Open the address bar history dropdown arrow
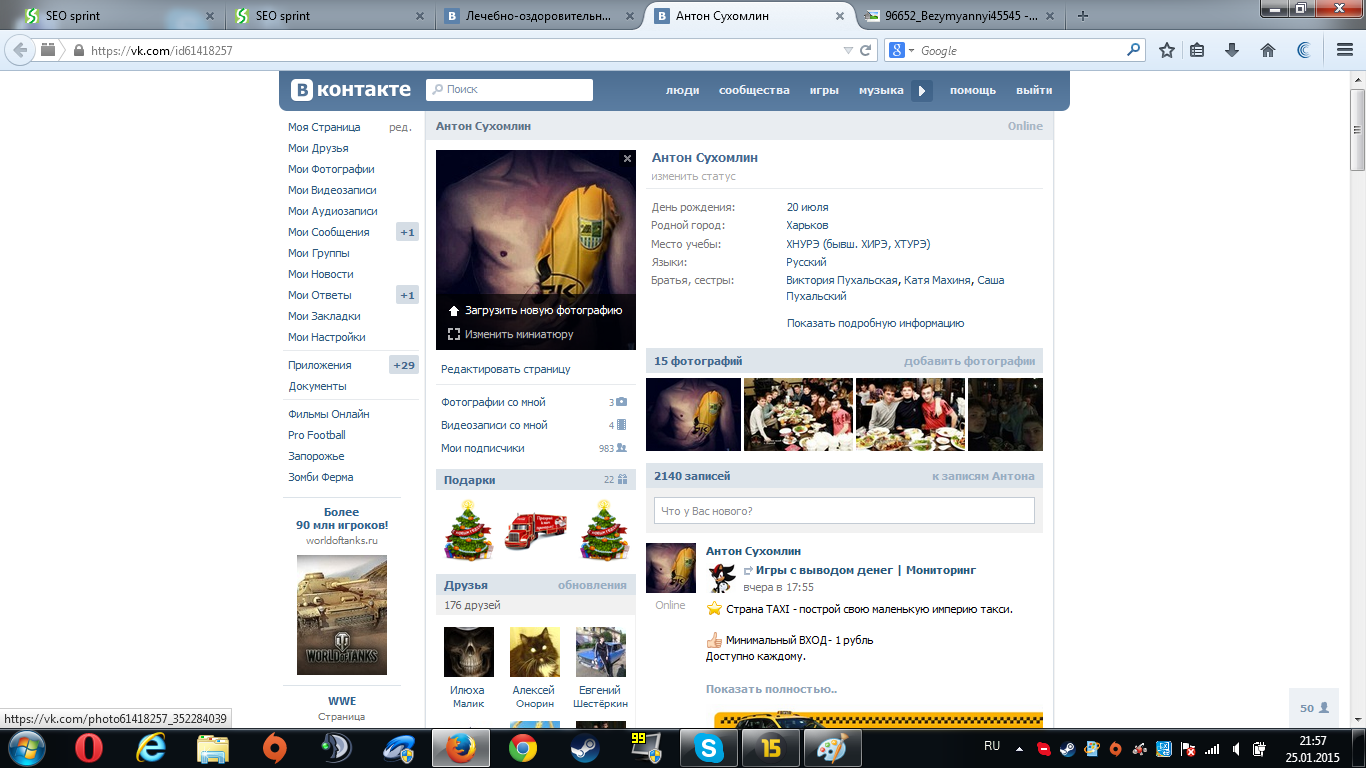The height and width of the screenshot is (768, 1366). (848, 50)
